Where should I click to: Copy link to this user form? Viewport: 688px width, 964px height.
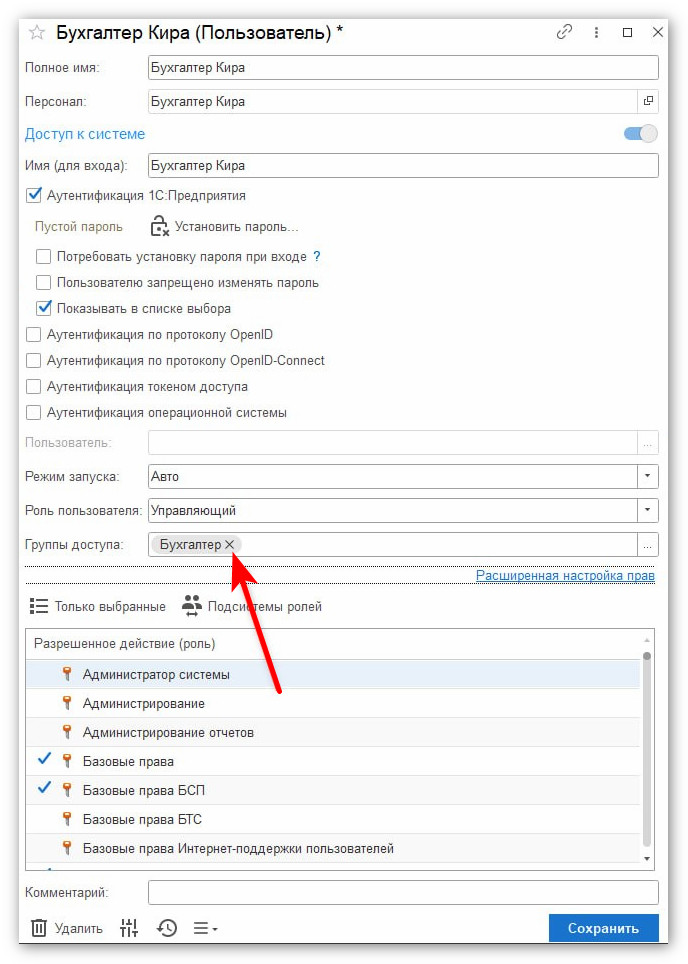point(564,32)
